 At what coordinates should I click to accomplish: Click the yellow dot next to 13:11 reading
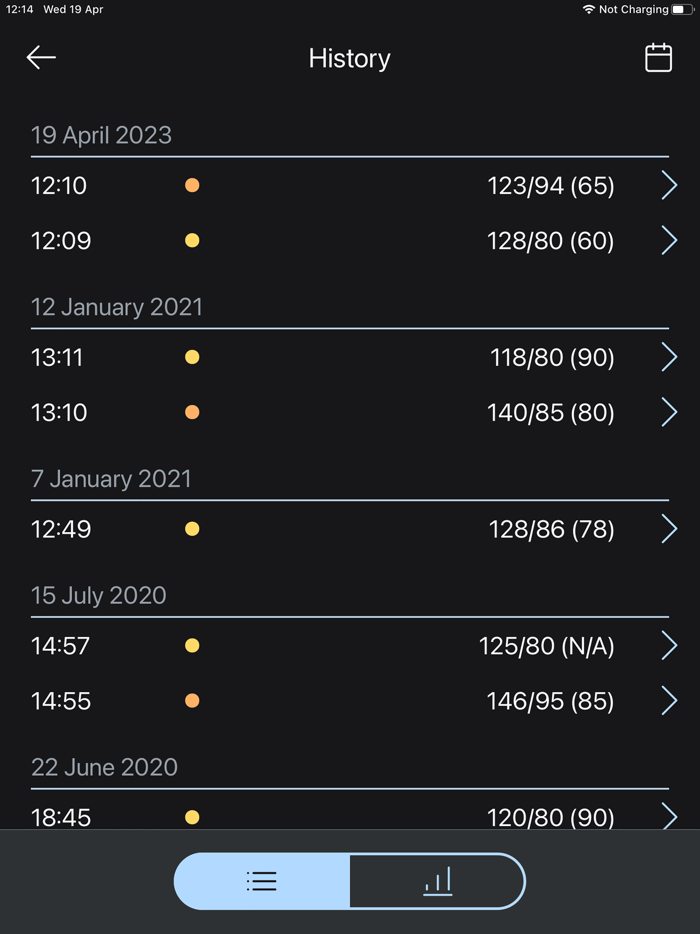click(x=192, y=357)
